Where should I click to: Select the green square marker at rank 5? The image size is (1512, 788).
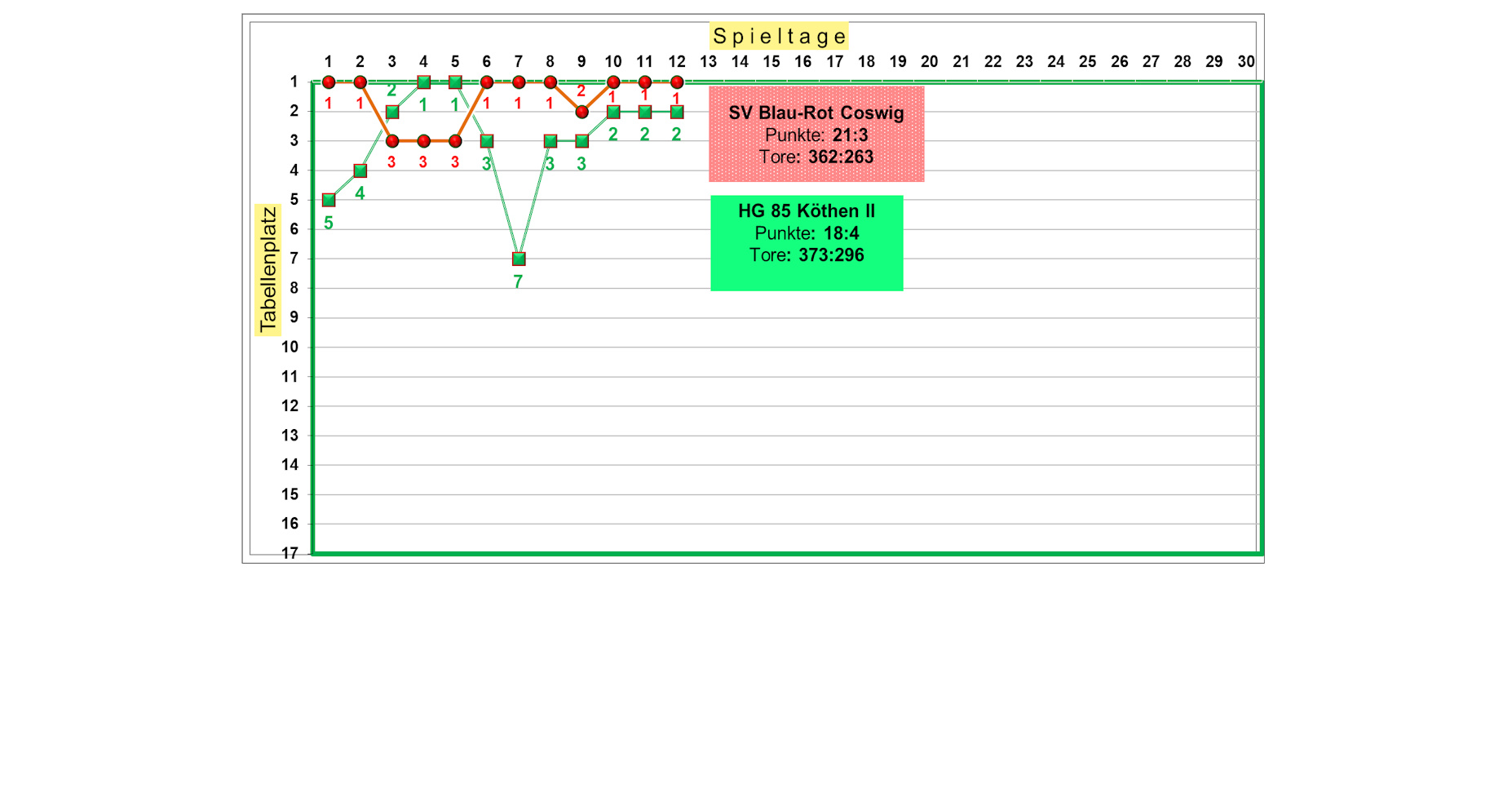(329, 200)
